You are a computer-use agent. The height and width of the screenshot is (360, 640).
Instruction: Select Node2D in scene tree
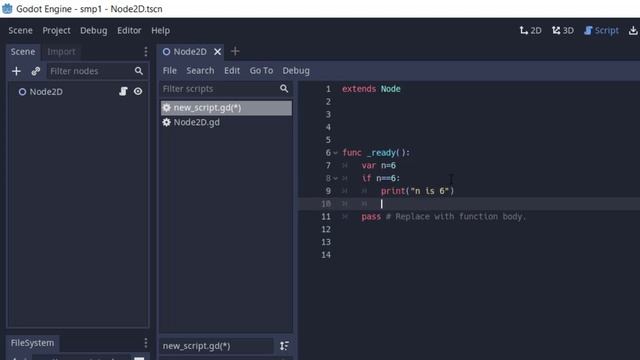tap(46, 92)
